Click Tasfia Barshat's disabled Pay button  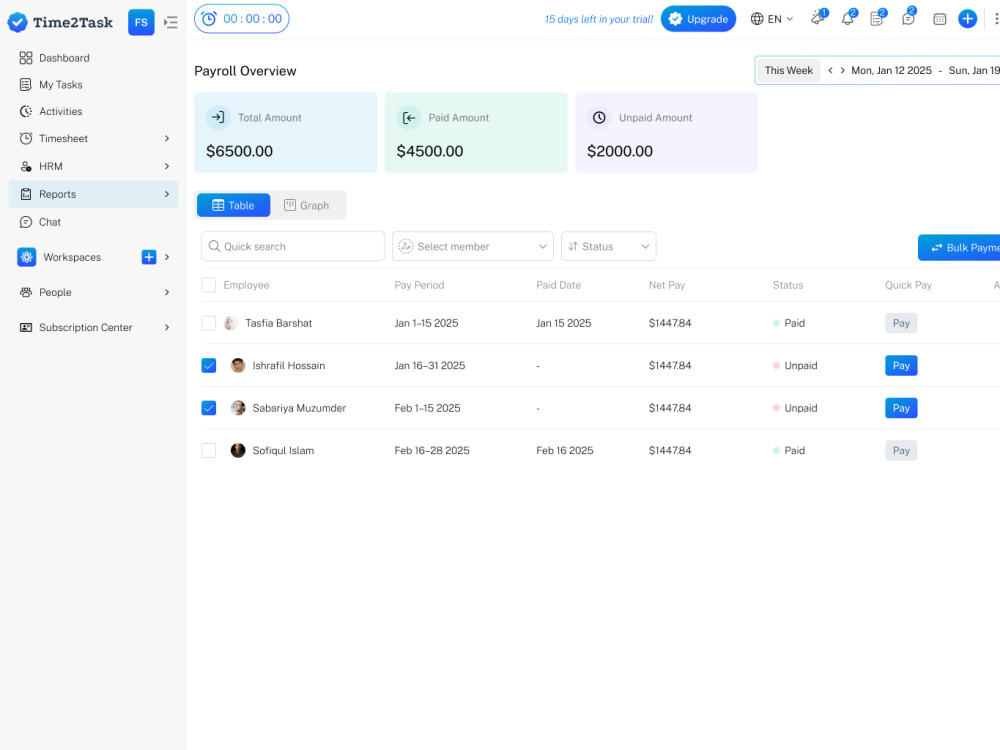[901, 323]
